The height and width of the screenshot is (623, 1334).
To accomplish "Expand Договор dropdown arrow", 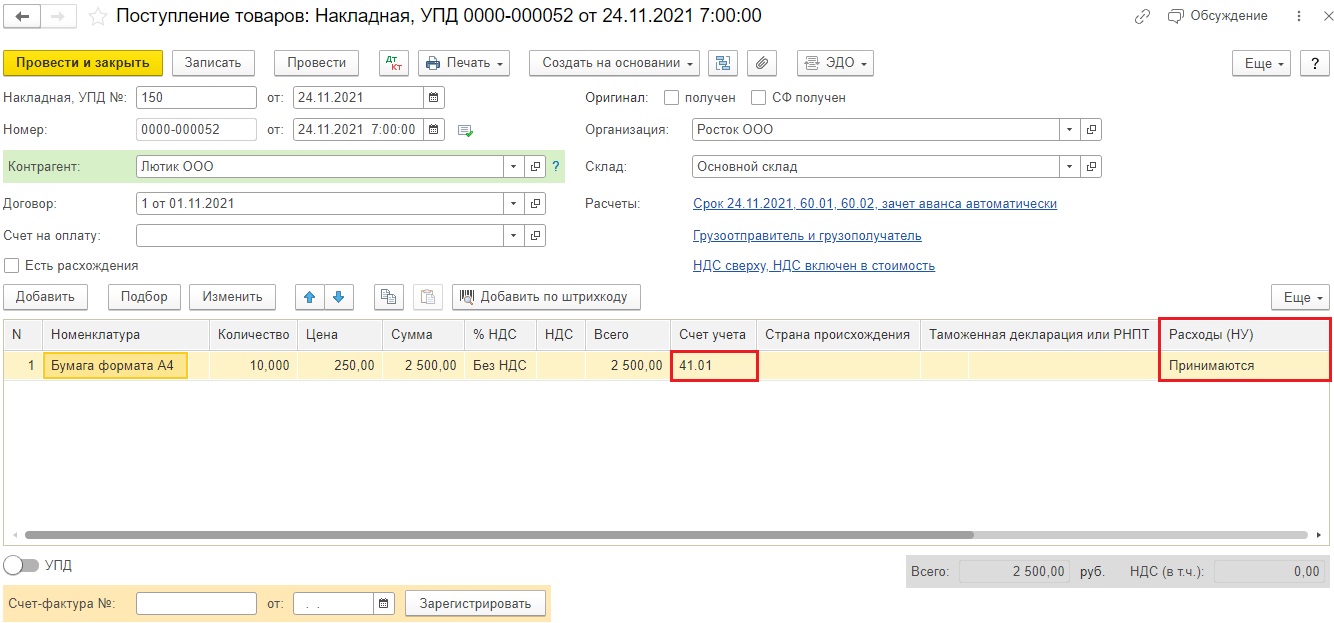I will tap(514, 204).
